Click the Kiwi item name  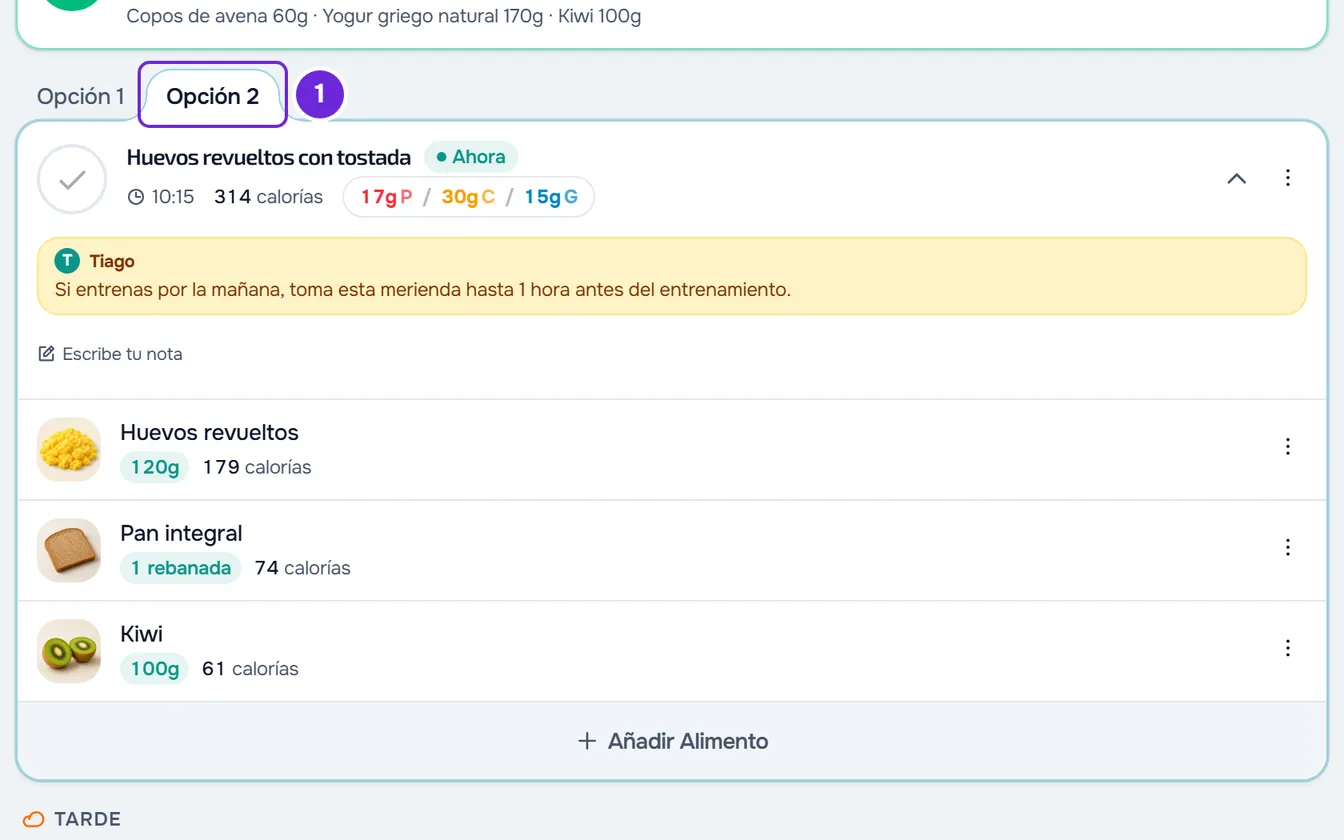(142, 634)
